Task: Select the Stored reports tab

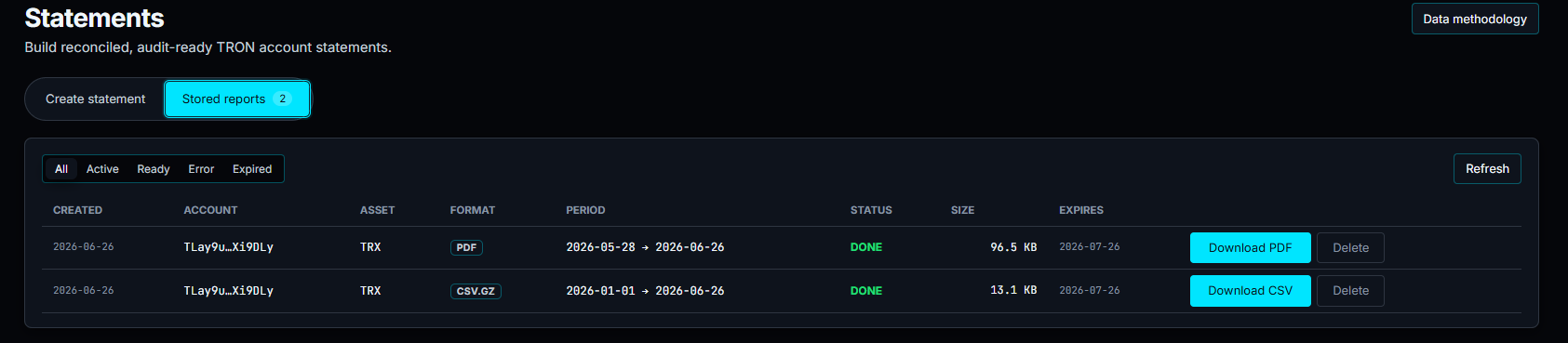Action: coord(236,99)
